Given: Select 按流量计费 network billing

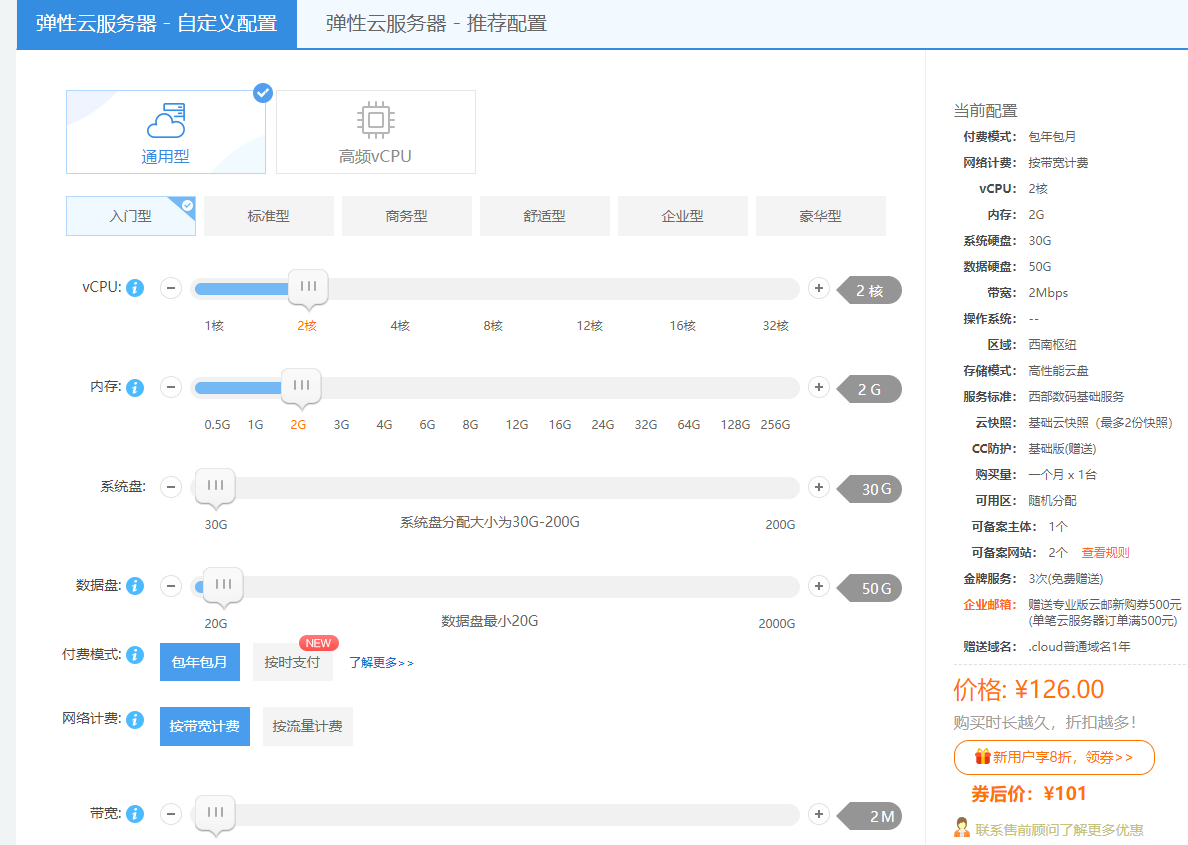Looking at the screenshot, I should 308,727.
